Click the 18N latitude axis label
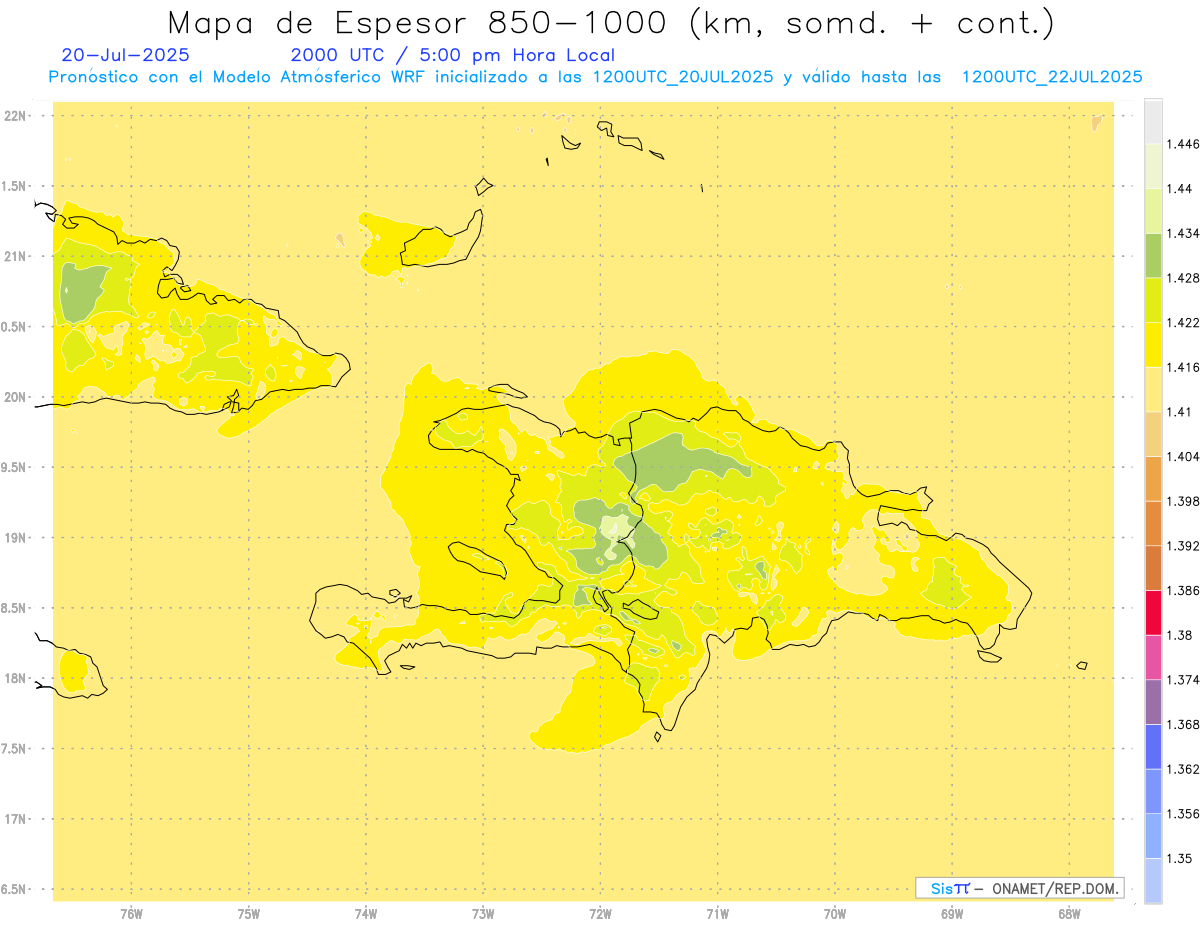Viewport: 1200px width, 927px height. [17, 679]
